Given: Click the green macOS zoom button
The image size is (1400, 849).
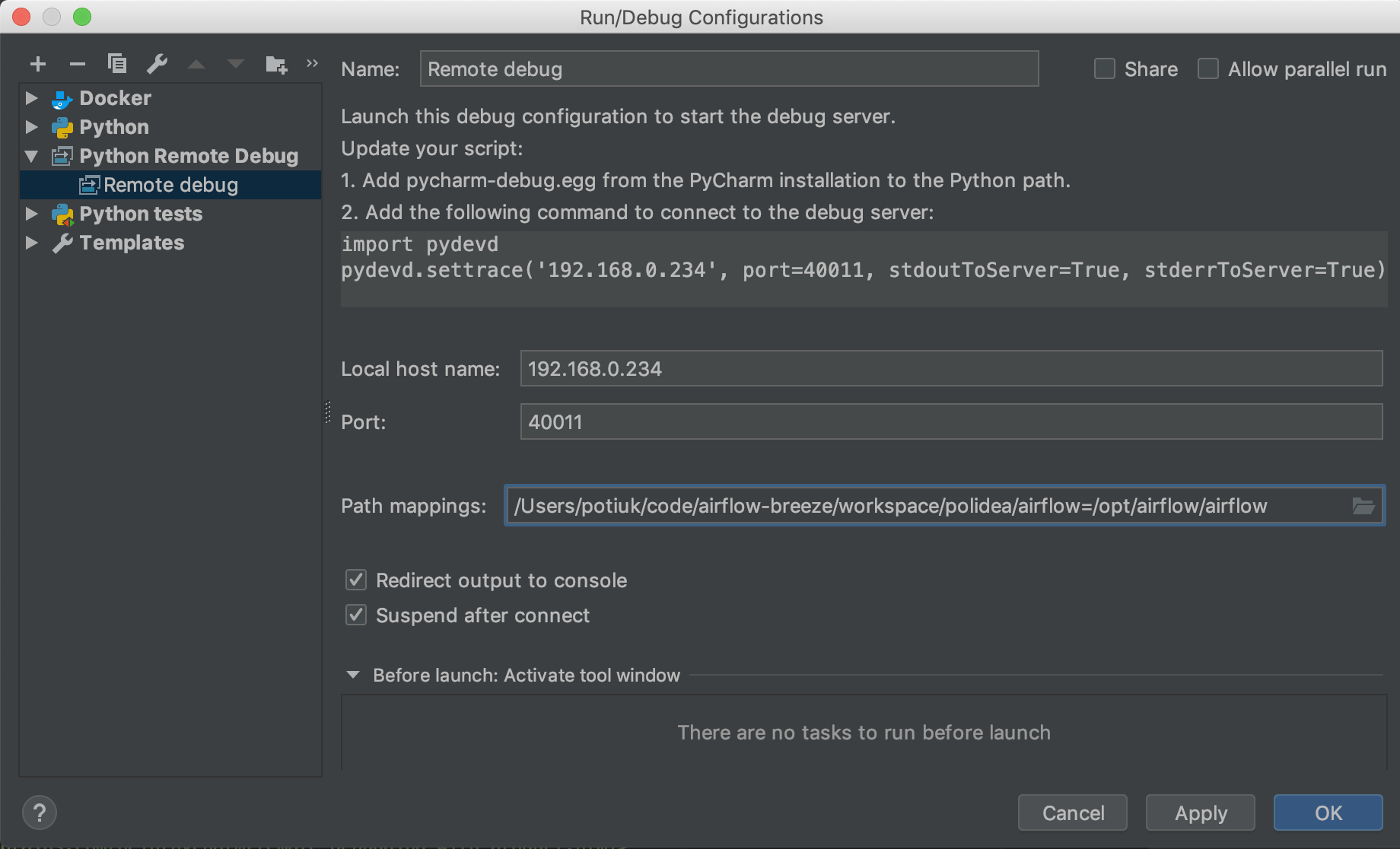Looking at the screenshot, I should tap(82, 17).
